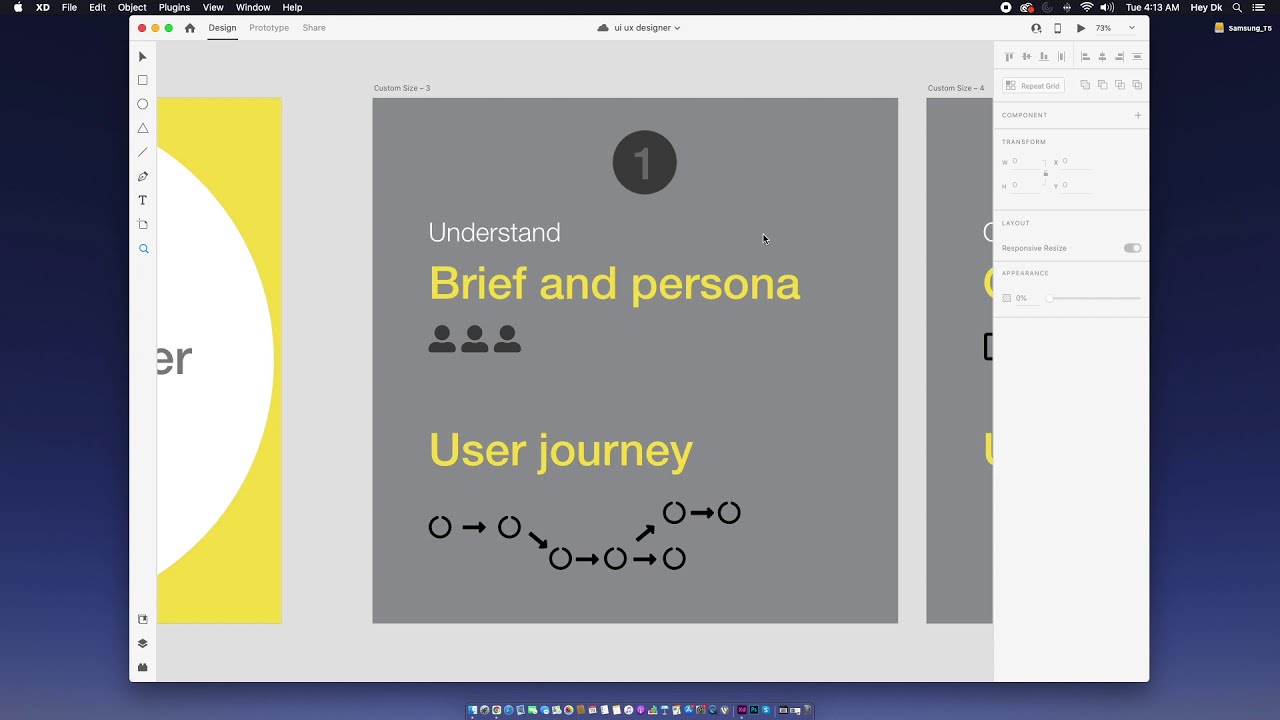The height and width of the screenshot is (720, 1280).
Task: Align selection to bottom edge
Action: (x=1044, y=57)
